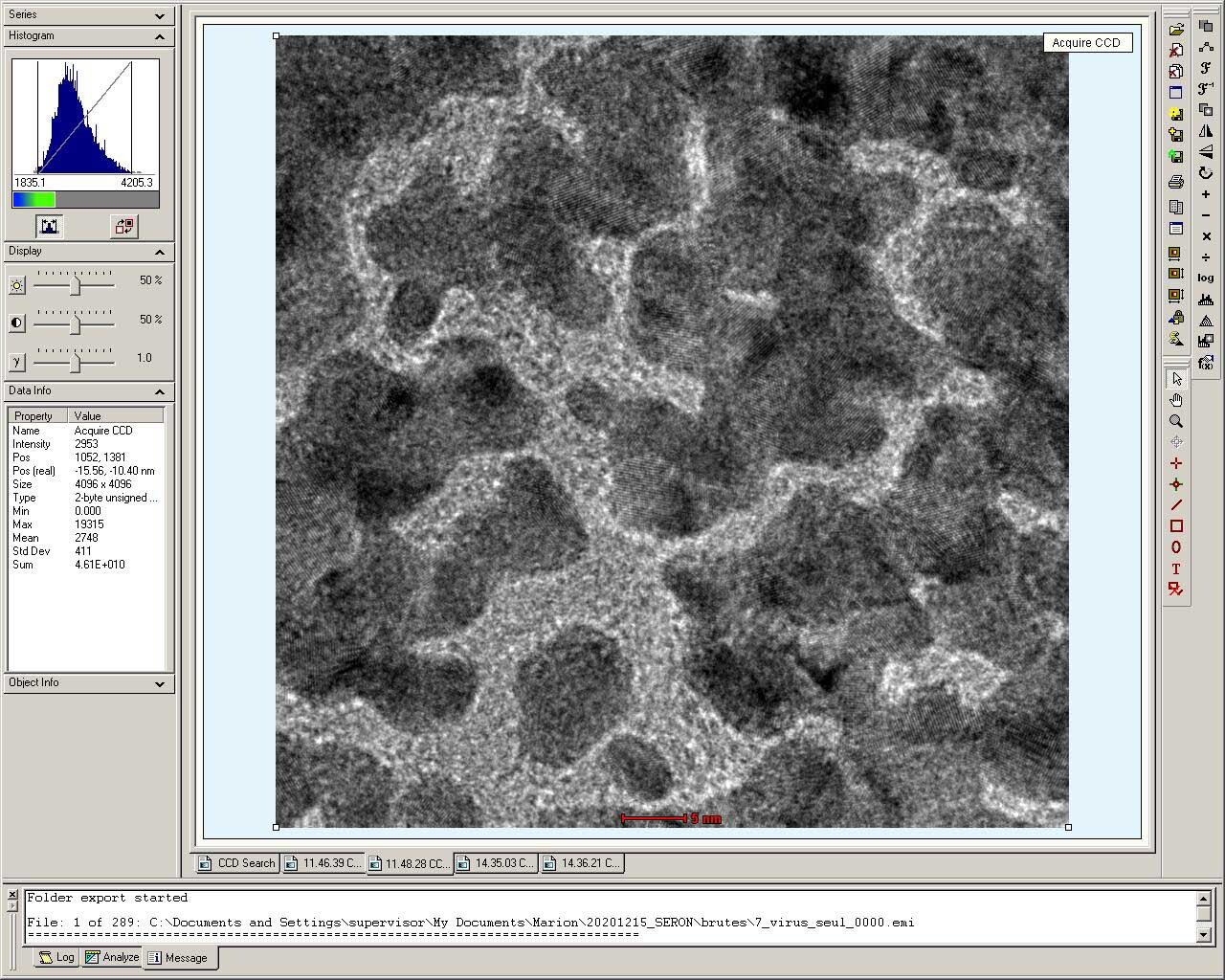Viewport: 1225px width, 980px height.
Task: Toggle the brightness sun button
Action: click(x=16, y=285)
